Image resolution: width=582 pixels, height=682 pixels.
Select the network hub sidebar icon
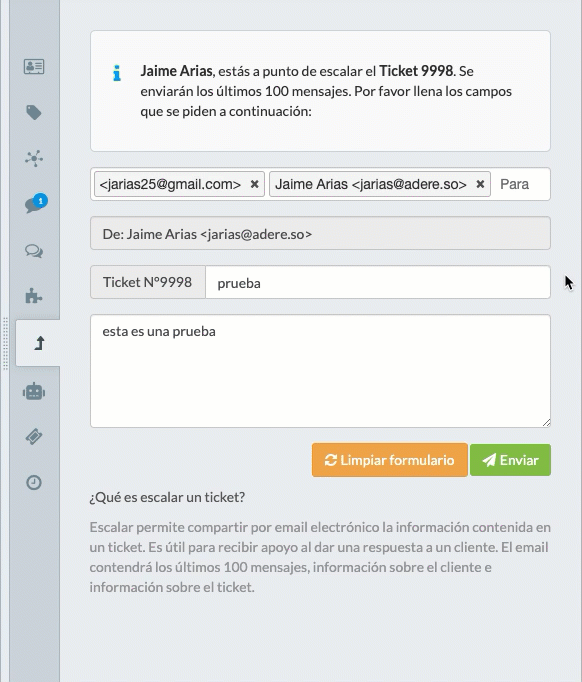tap(34, 158)
